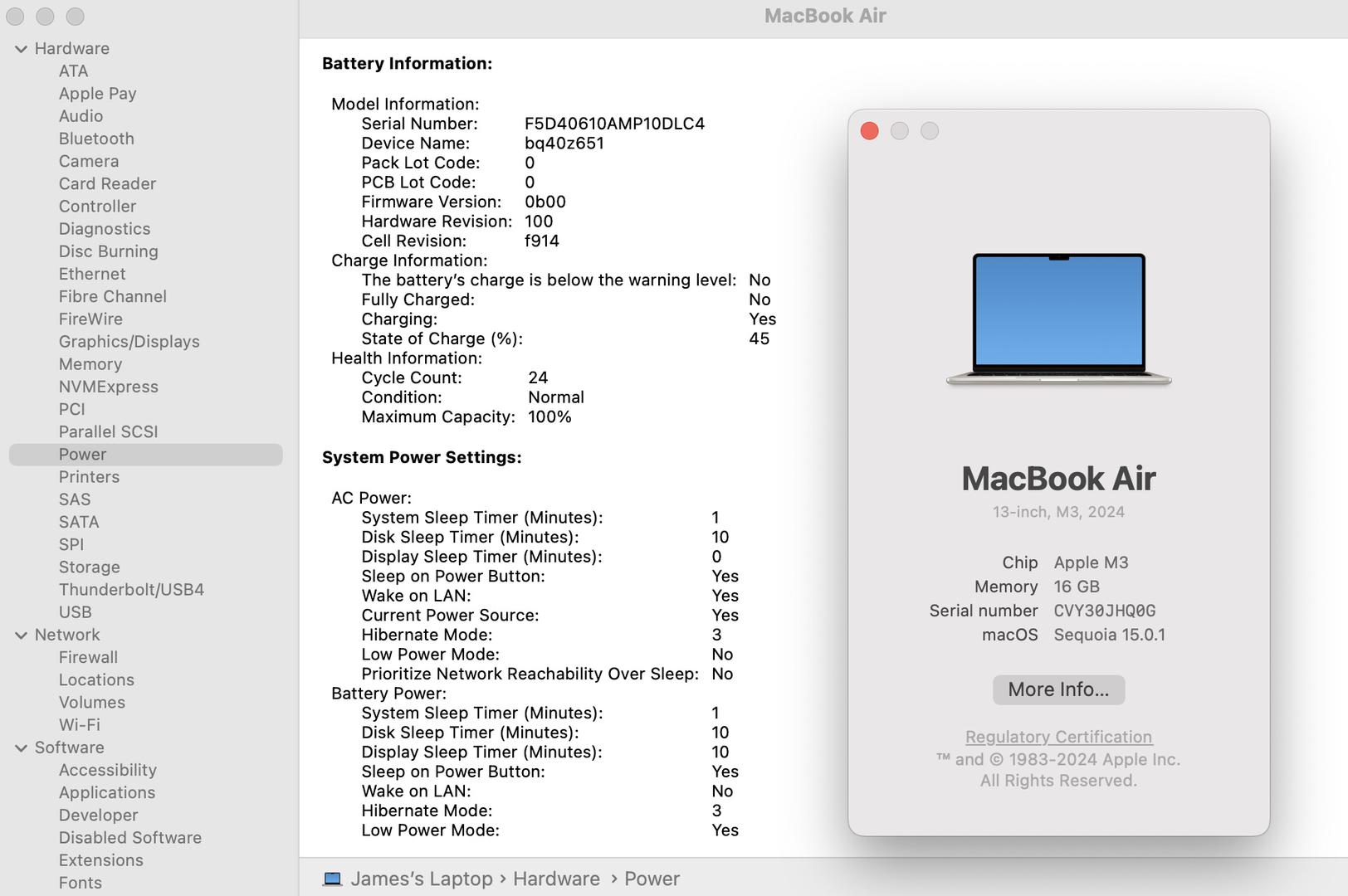Select Memory in the sidebar
The width and height of the screenshot is (1348, 896).
click(90, 364)
